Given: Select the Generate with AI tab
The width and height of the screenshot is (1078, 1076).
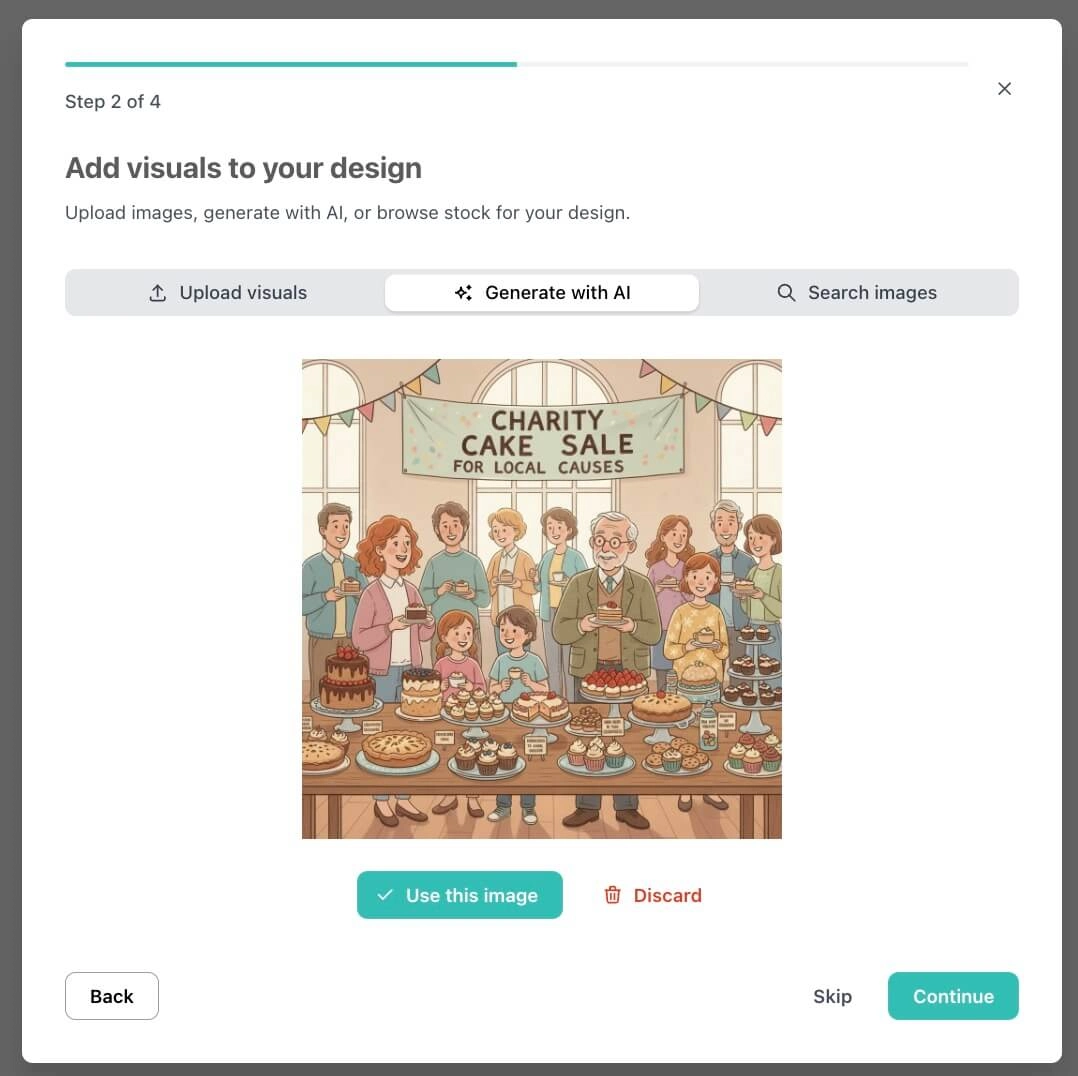Looking at the screenshot, I should click(542, 293).
